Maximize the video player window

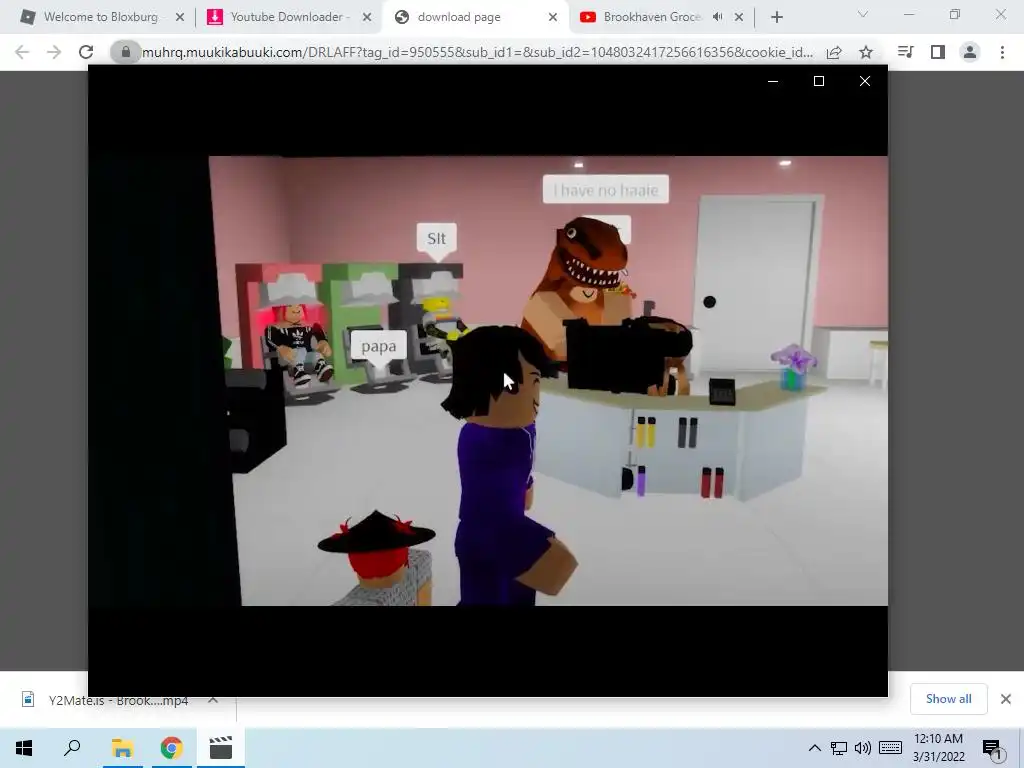[819, 81]
